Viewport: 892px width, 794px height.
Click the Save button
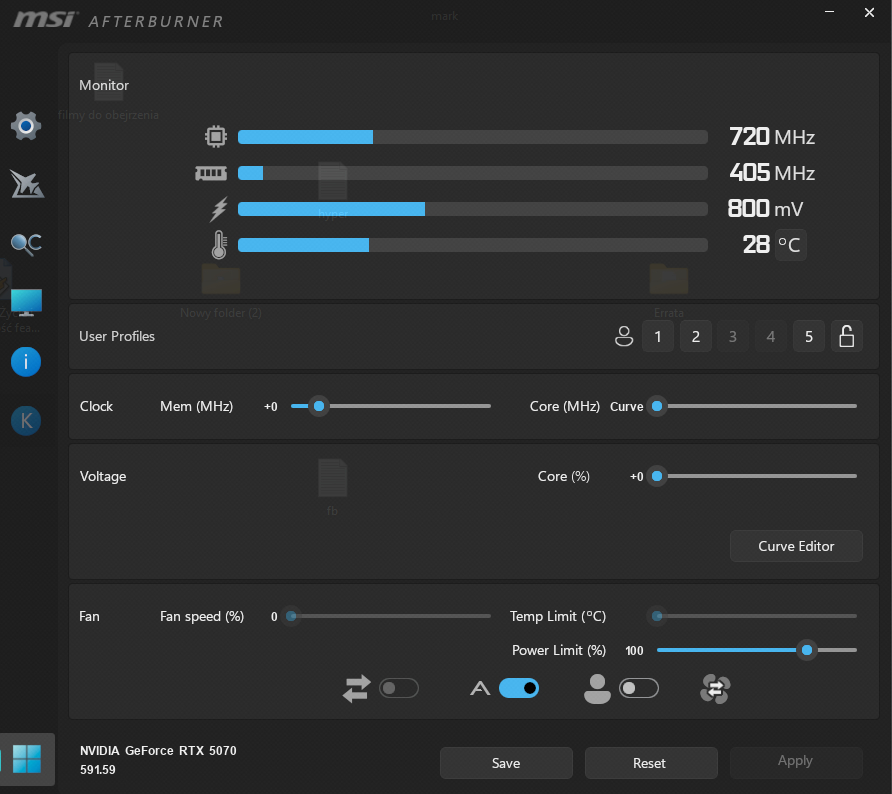pos(506,763)
